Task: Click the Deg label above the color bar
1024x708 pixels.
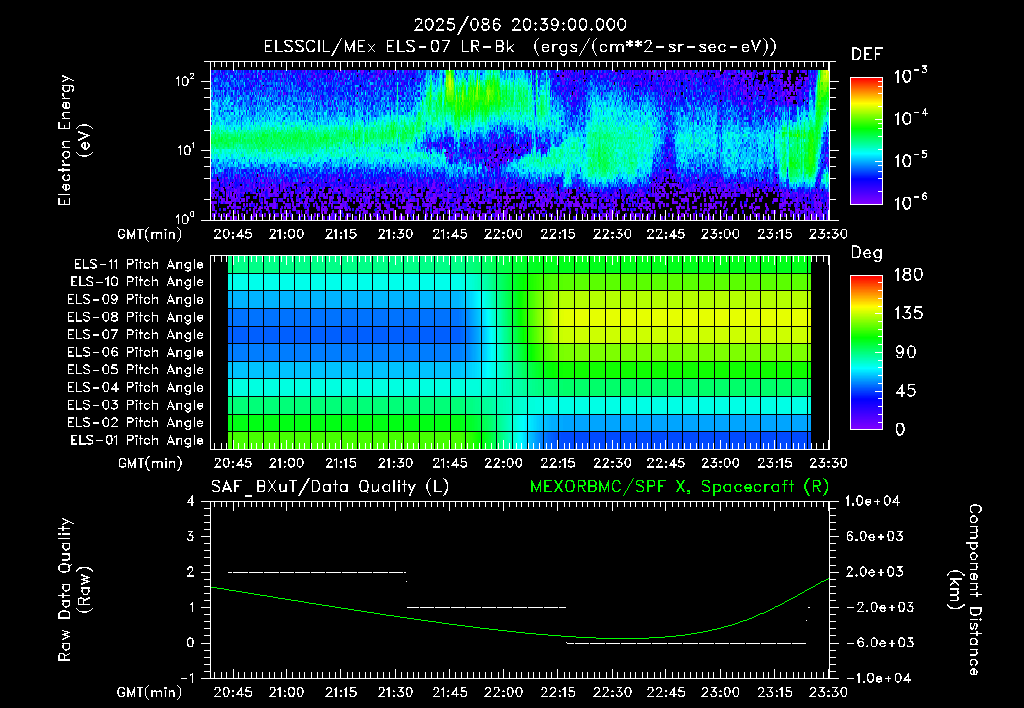Action: tap(867, 253)
